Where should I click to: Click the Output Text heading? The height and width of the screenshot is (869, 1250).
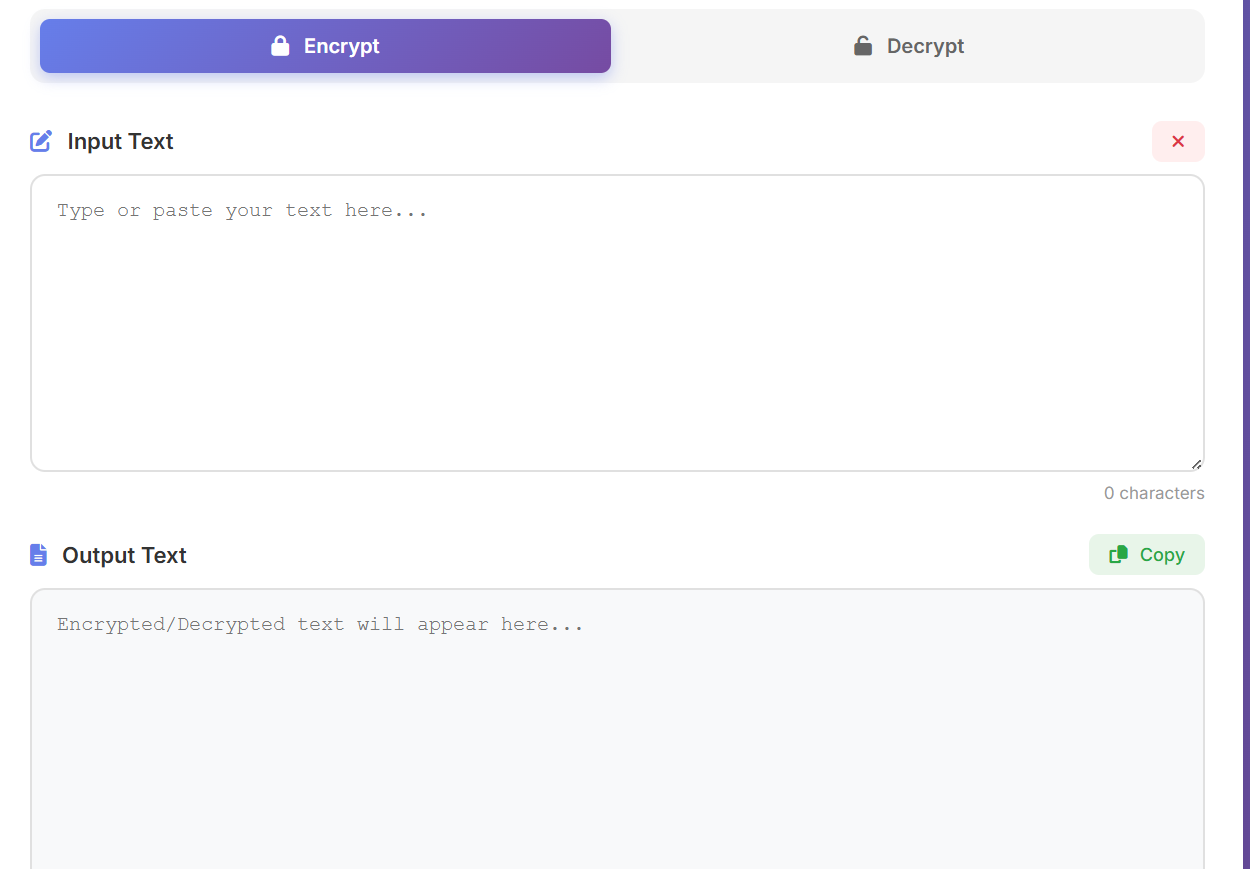(124, 555)
